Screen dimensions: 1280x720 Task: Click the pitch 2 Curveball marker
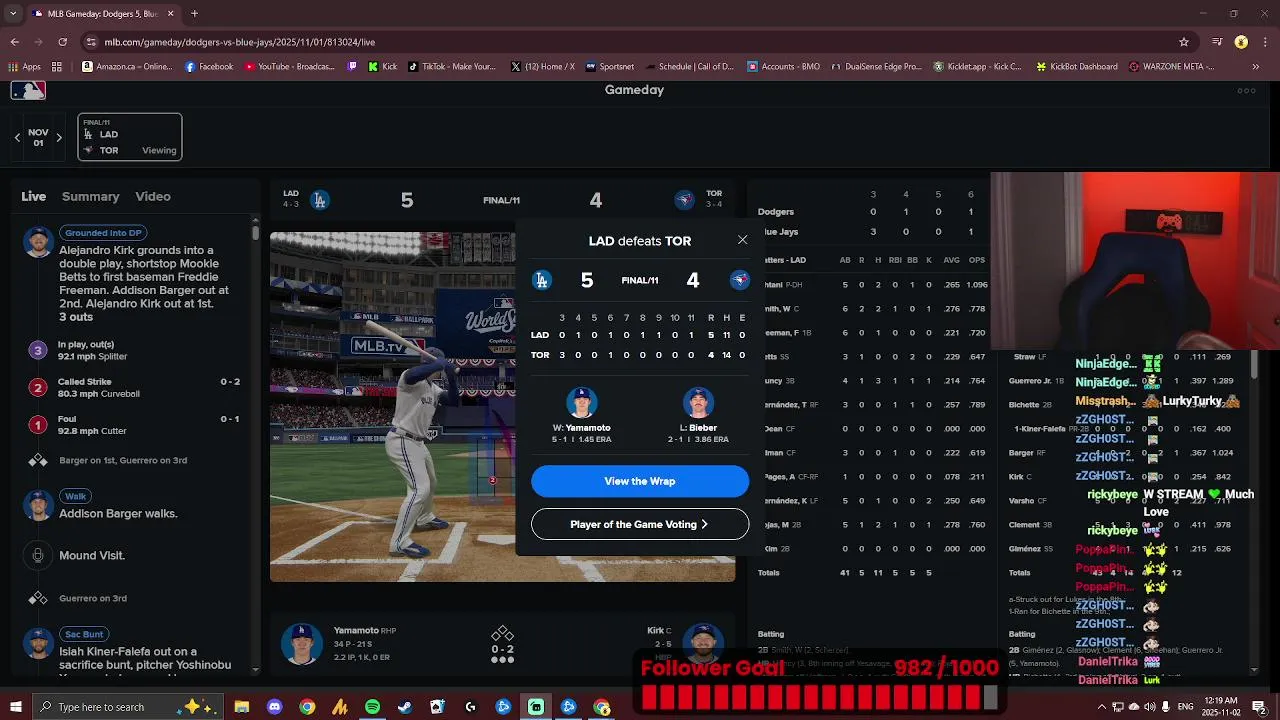tap(38, 388)
